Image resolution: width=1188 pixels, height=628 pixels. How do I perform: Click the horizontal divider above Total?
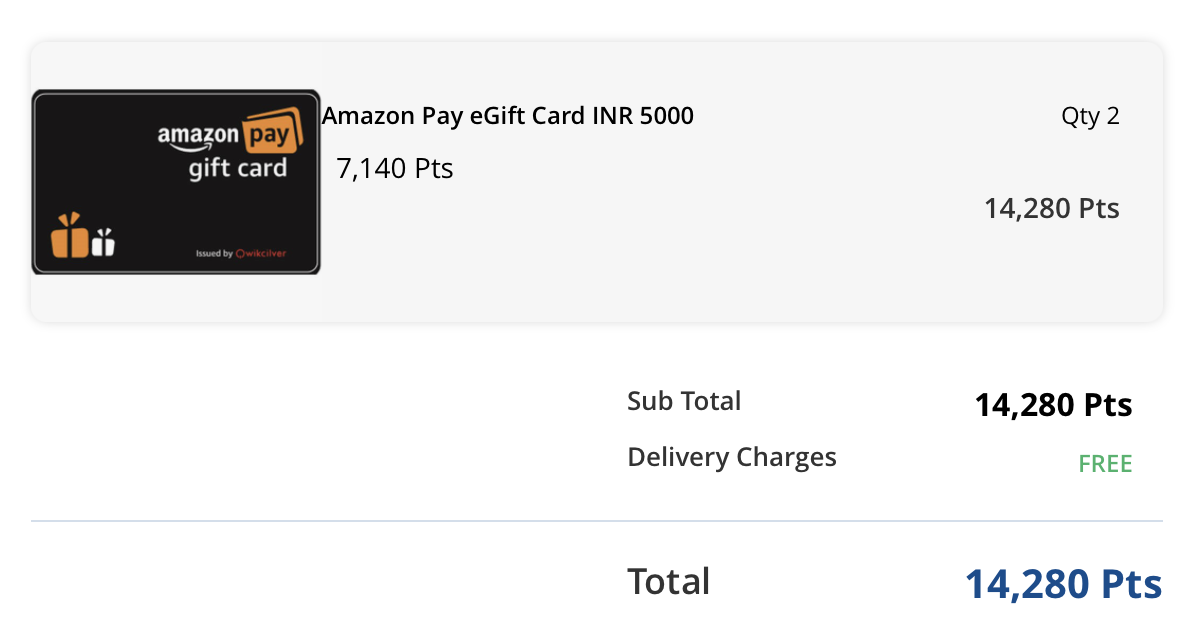[597, 521]
